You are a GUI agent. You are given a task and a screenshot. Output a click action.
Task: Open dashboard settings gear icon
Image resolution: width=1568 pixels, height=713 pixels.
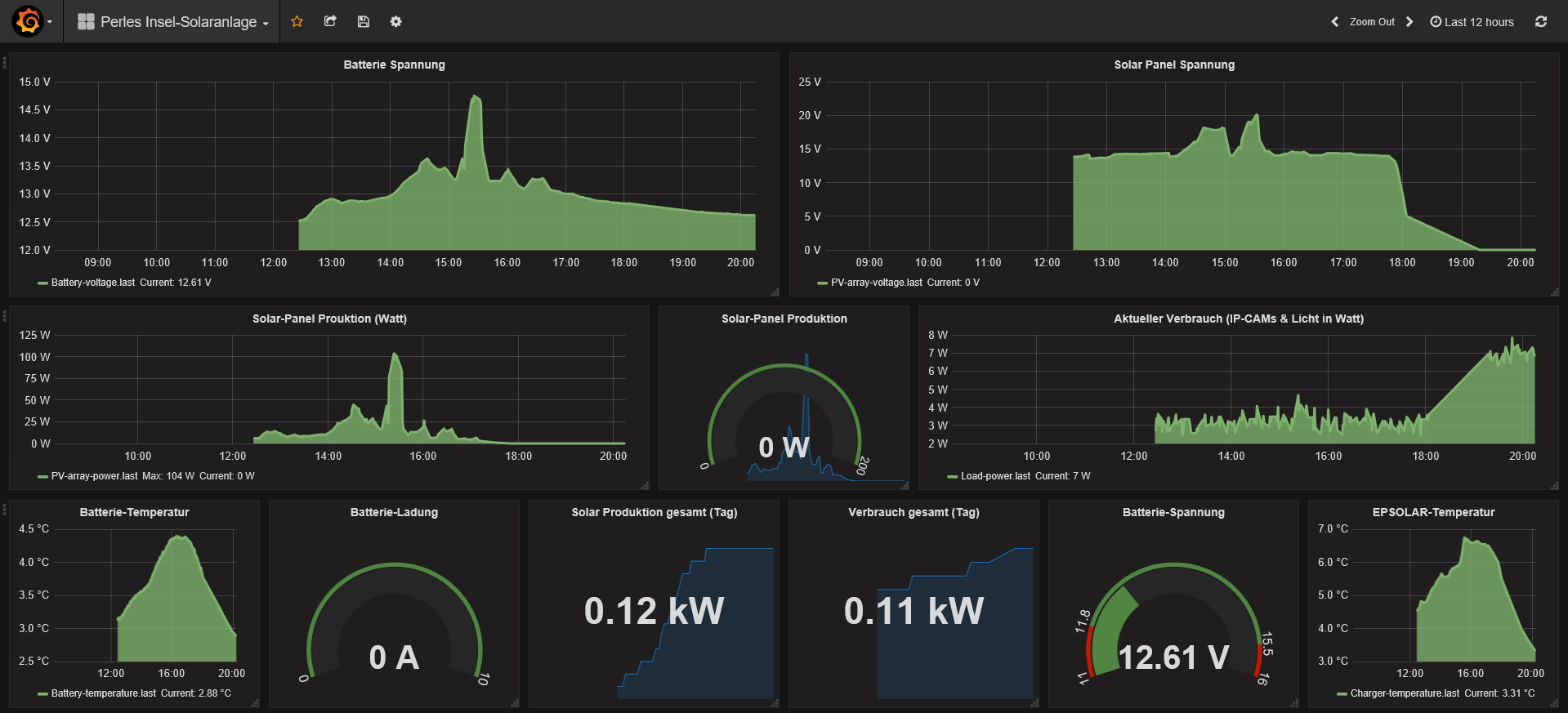[395, 21]
